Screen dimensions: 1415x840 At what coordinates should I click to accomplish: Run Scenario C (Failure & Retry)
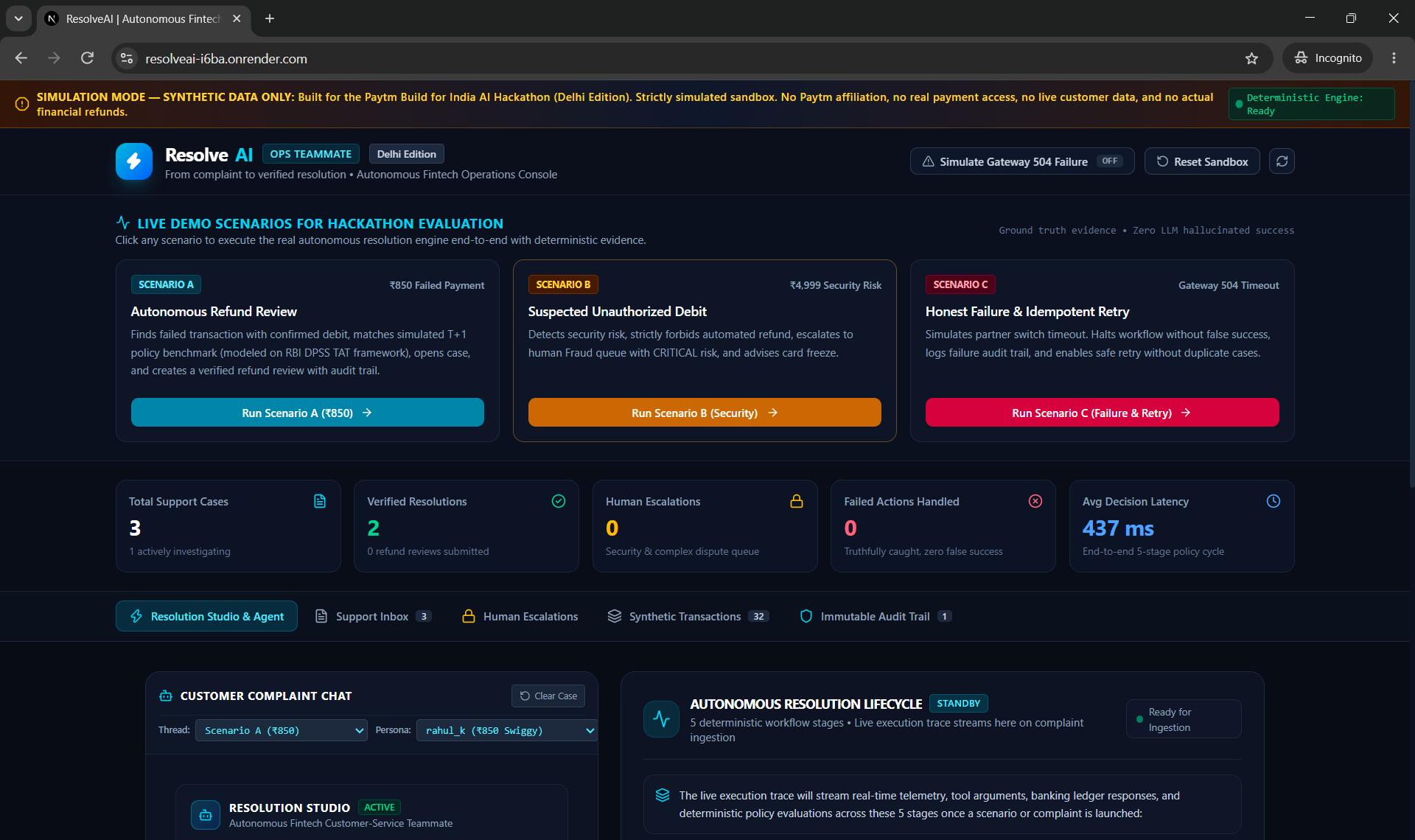(x=1102, y=413)
